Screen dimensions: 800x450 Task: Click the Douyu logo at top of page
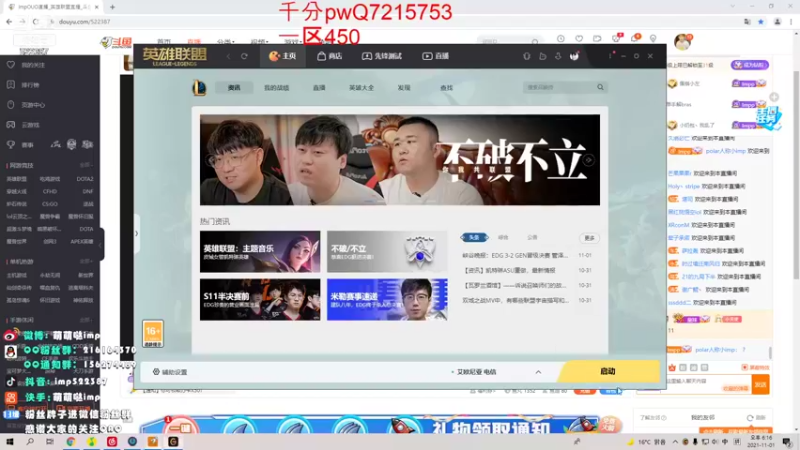pyautogui.click(x=116, y=42)
